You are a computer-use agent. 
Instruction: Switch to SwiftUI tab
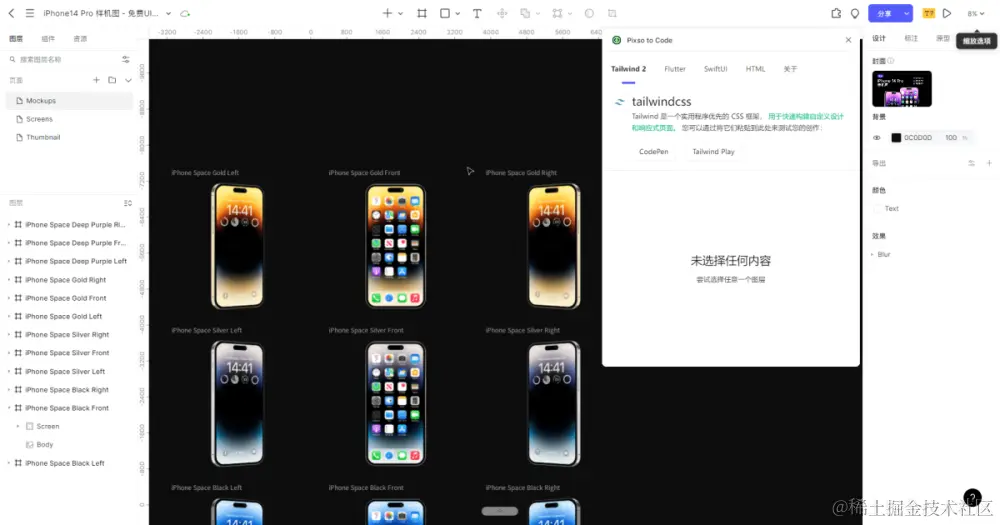pos(716,69)
